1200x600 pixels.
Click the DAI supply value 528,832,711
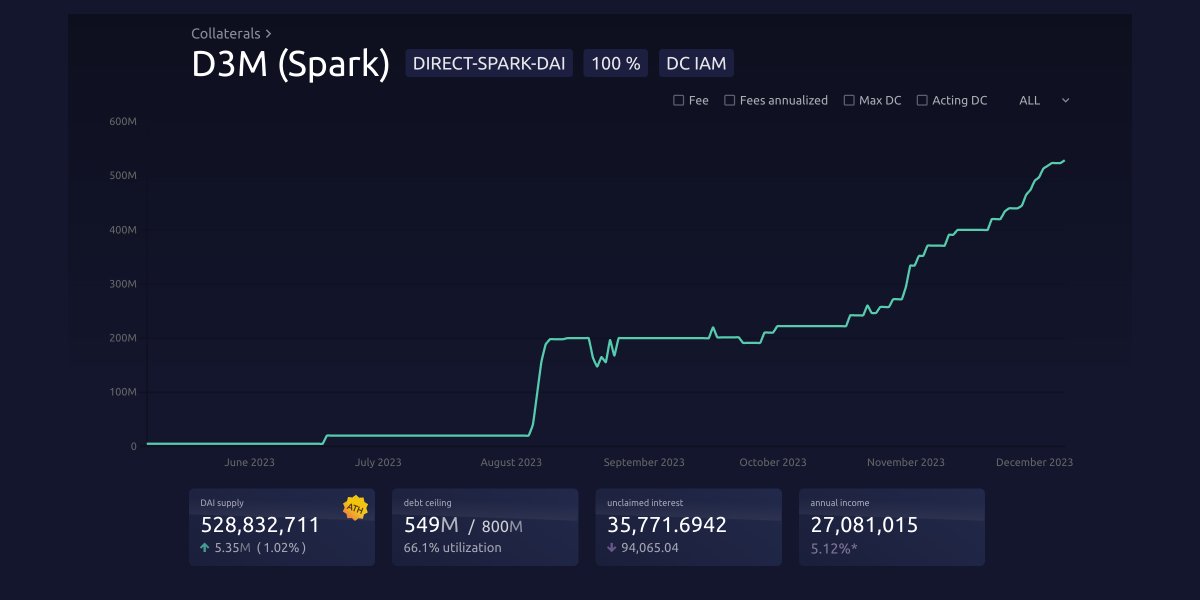coord(260,525)
